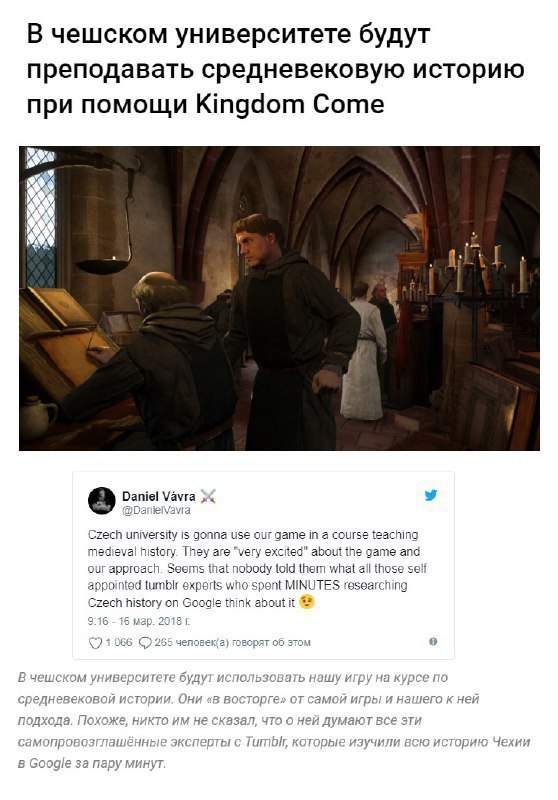Viewport: 558px width, 800px height.
Task: Open the tweet timestamp 9:16 - 16 мар. 2018
Action: [139, 621]
